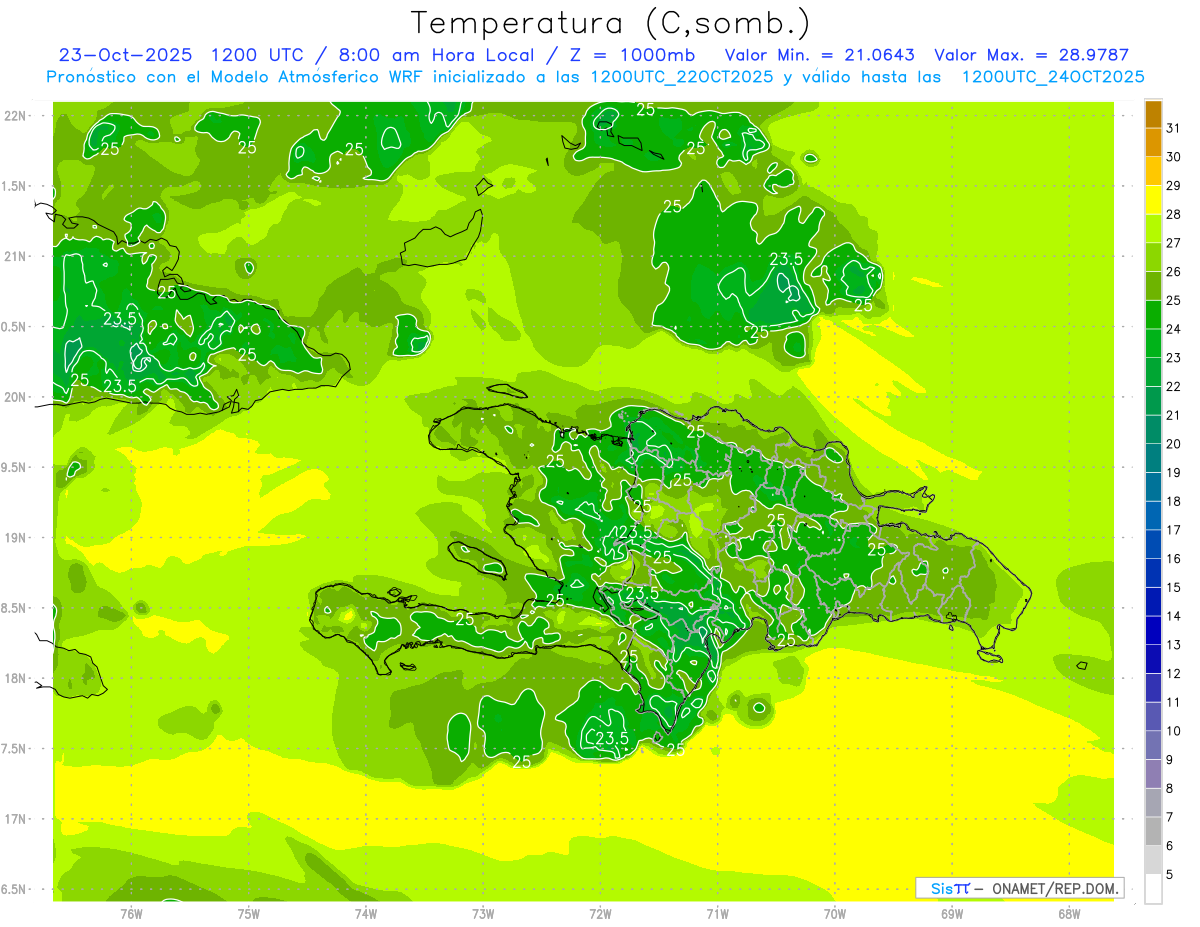Click the 20 label on the color scale
The width and height of the screenshot is (1200, 927).
coord(1174,444)
